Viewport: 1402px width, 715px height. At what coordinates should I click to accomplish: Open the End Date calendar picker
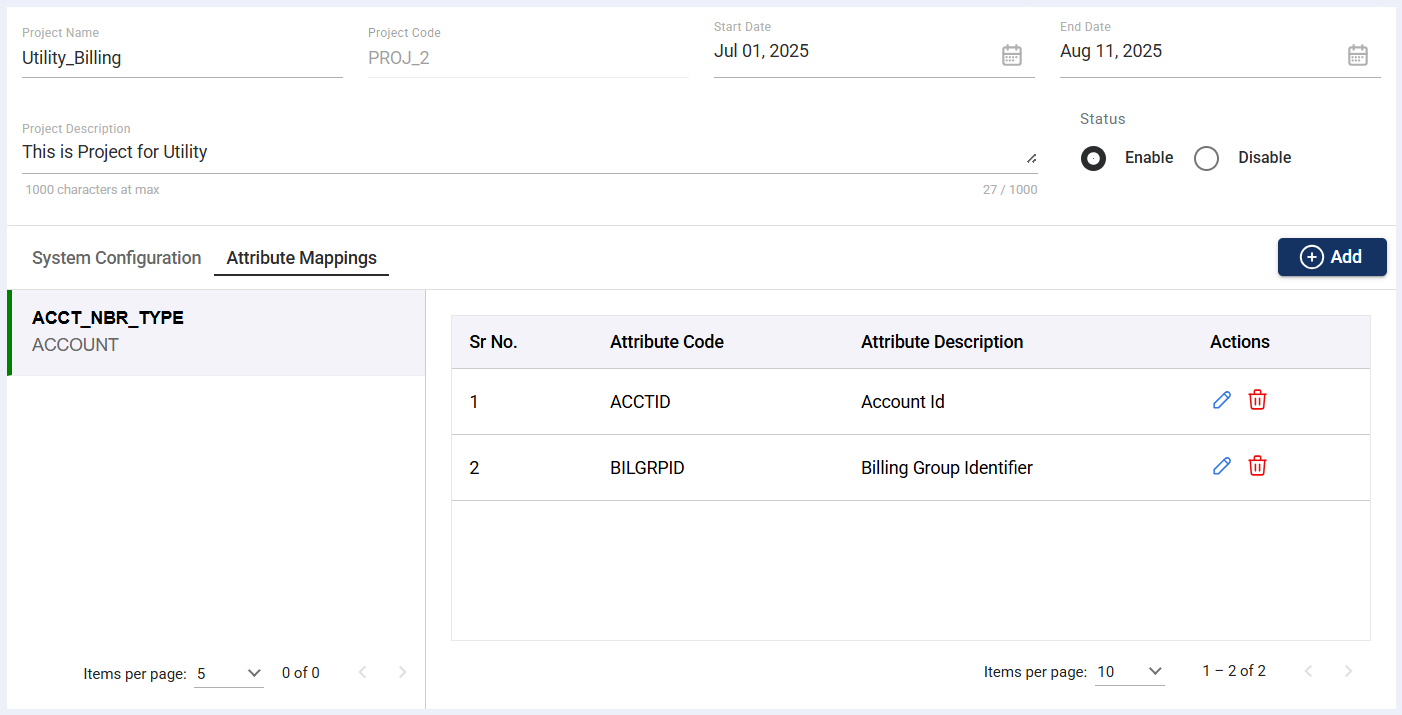[x=1357, y=55]
